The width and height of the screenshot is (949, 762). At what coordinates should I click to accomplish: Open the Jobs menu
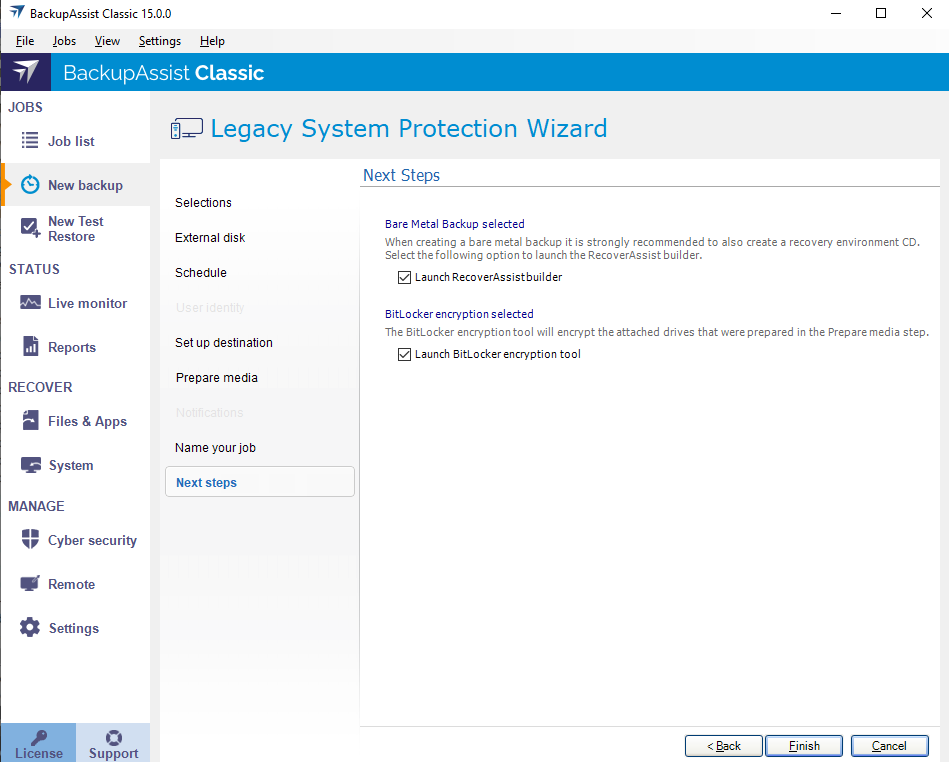click(64, 41)
